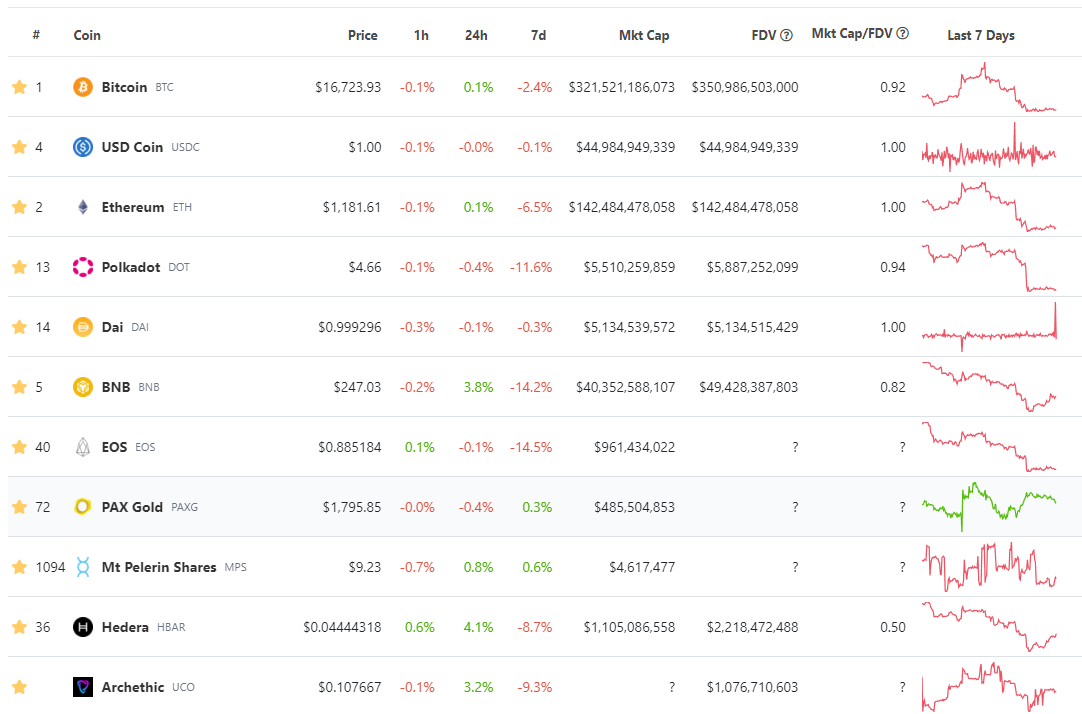The width and height of the screenshot is (1082, 714).
Task: Open the Ethereum coin page link
Action: 132,207
